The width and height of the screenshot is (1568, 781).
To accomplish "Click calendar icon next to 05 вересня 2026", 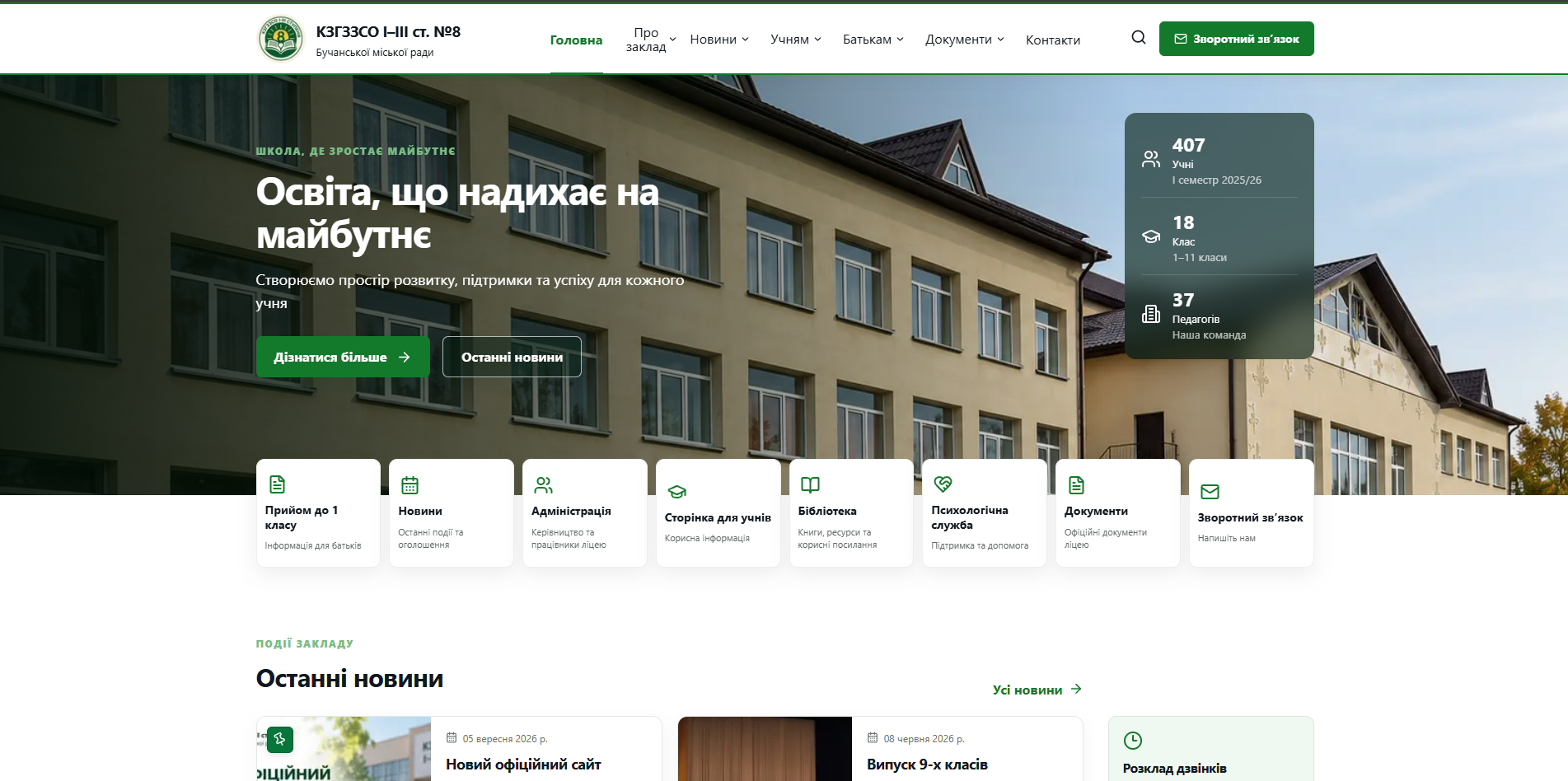I will click(452, 738).
